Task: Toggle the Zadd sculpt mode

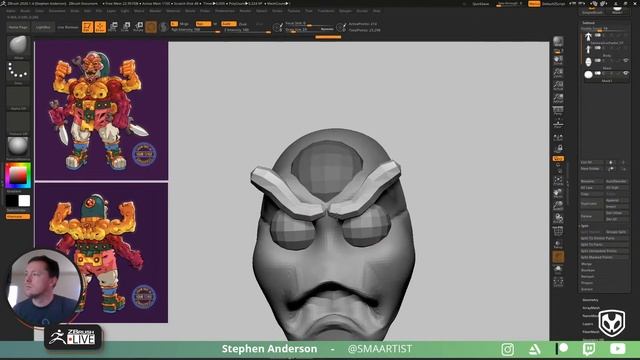Action: (229, 24)
